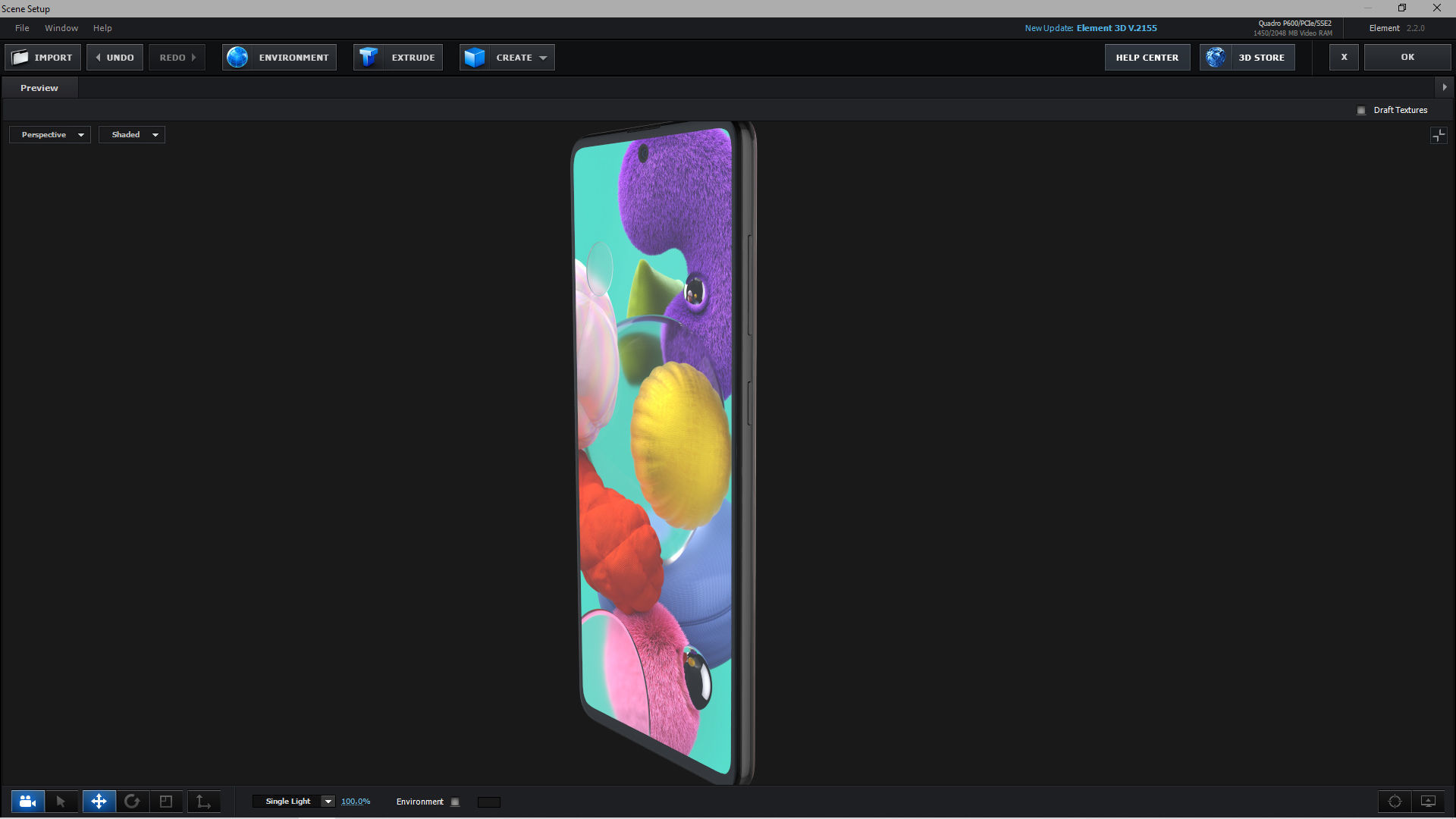Click the phone model in the viewport
The image size is (1456, 819).
[663, 453]
